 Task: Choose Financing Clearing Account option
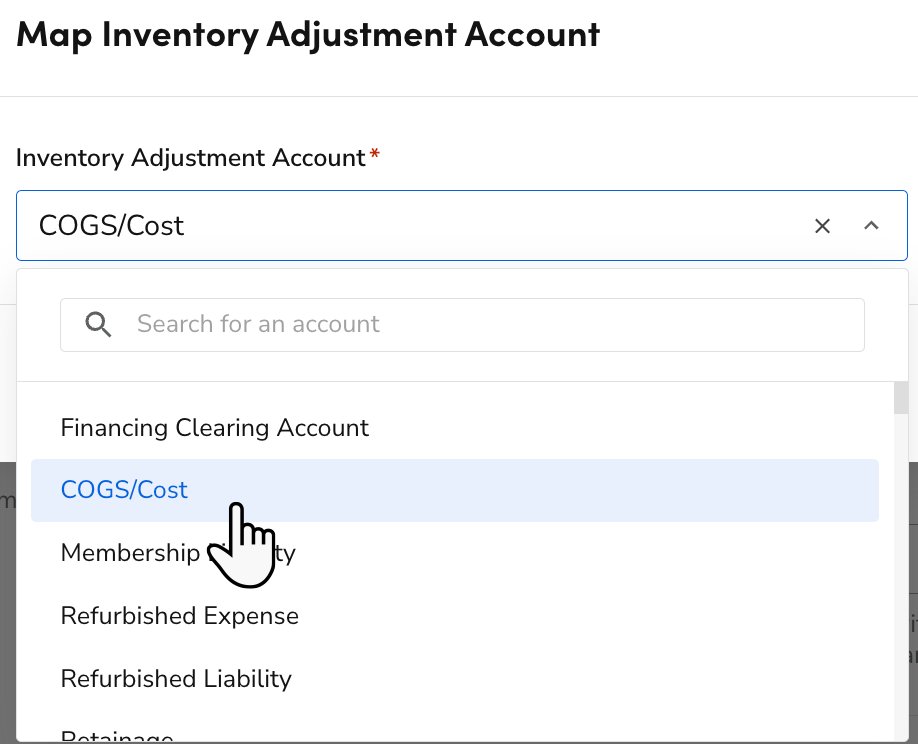point(214,427)
